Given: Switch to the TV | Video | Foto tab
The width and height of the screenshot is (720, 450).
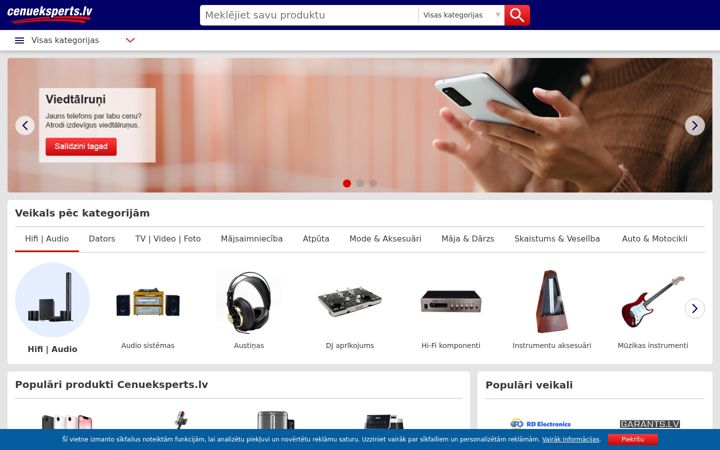Looking at the screenshot, I should point(168,239).
